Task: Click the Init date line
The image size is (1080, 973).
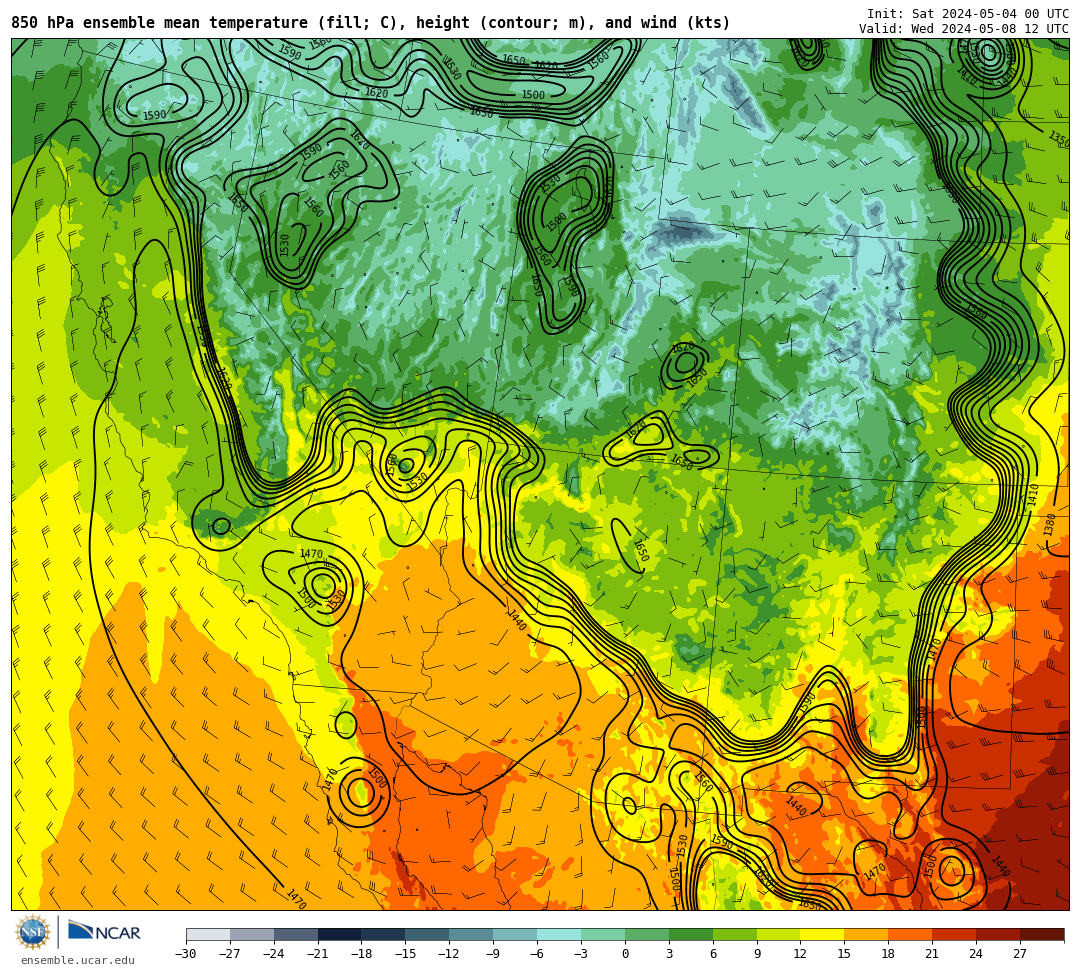Action: pyautogui.click(x=968, y=14)
